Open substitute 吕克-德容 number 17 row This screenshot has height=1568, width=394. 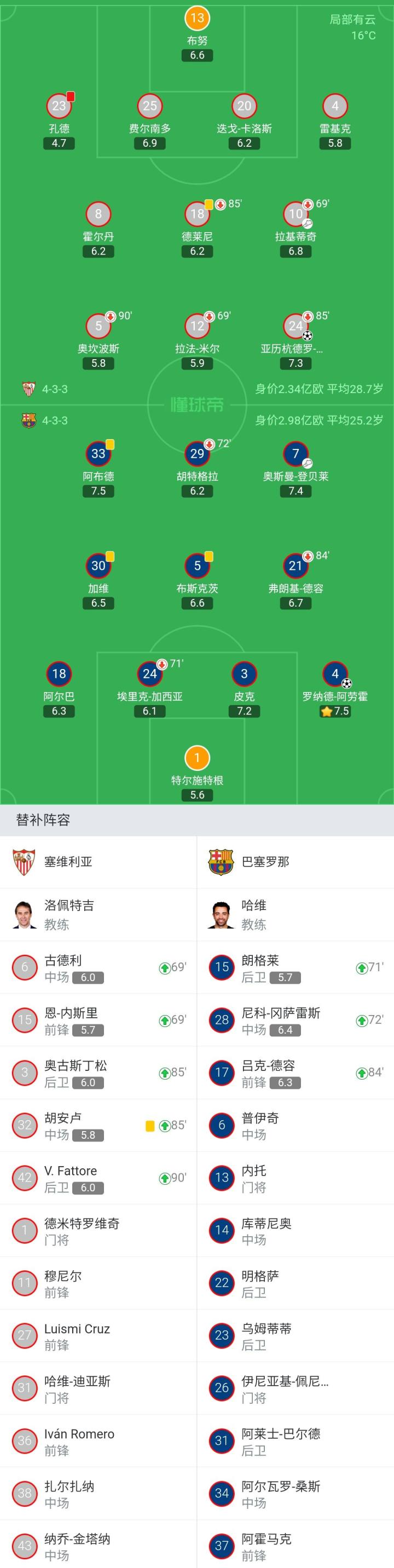pos(296,1073)
